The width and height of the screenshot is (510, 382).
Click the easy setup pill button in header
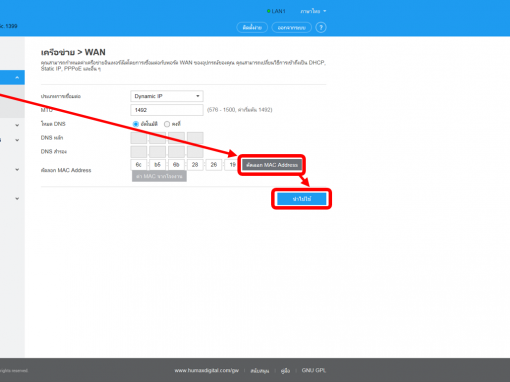[252, 27]
